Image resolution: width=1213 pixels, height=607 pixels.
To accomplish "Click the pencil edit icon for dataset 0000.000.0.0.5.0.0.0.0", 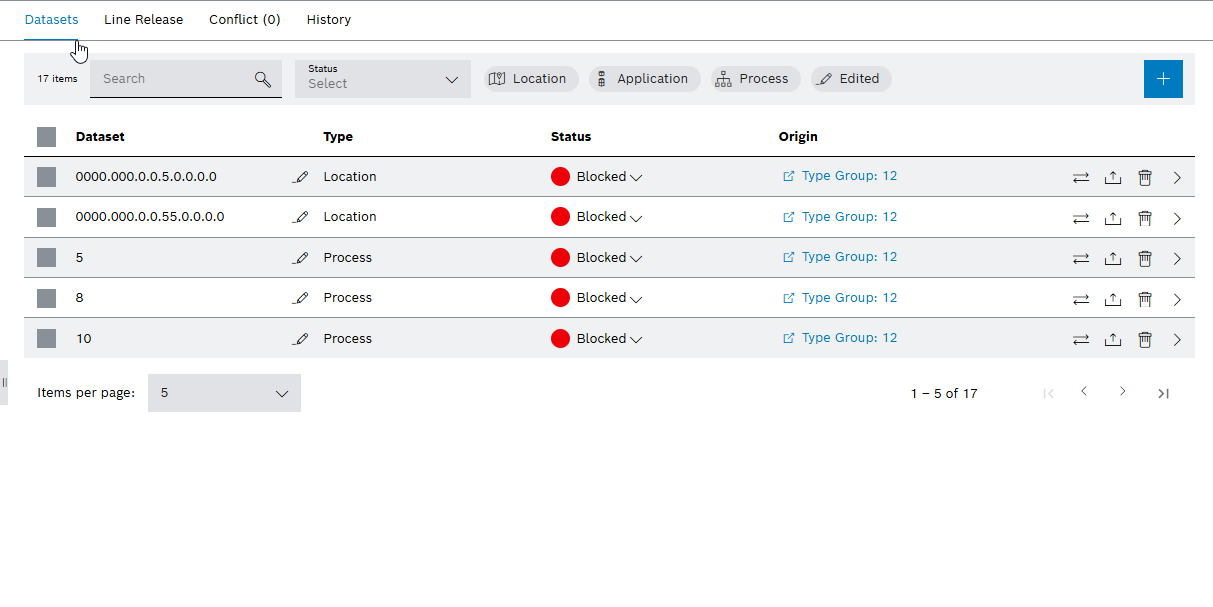I will (301, 177).
